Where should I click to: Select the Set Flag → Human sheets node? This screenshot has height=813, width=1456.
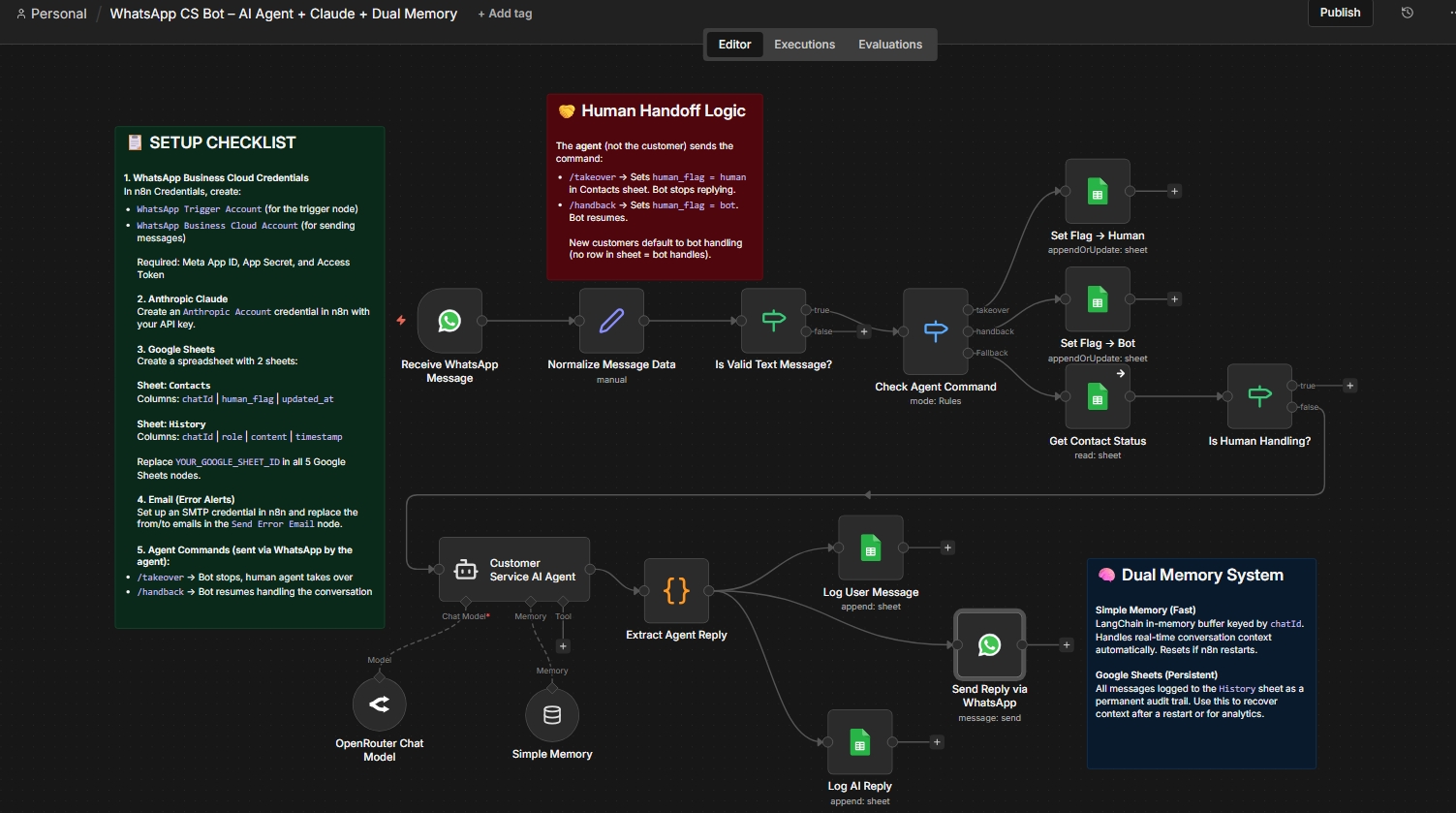tap(1098, 192)
